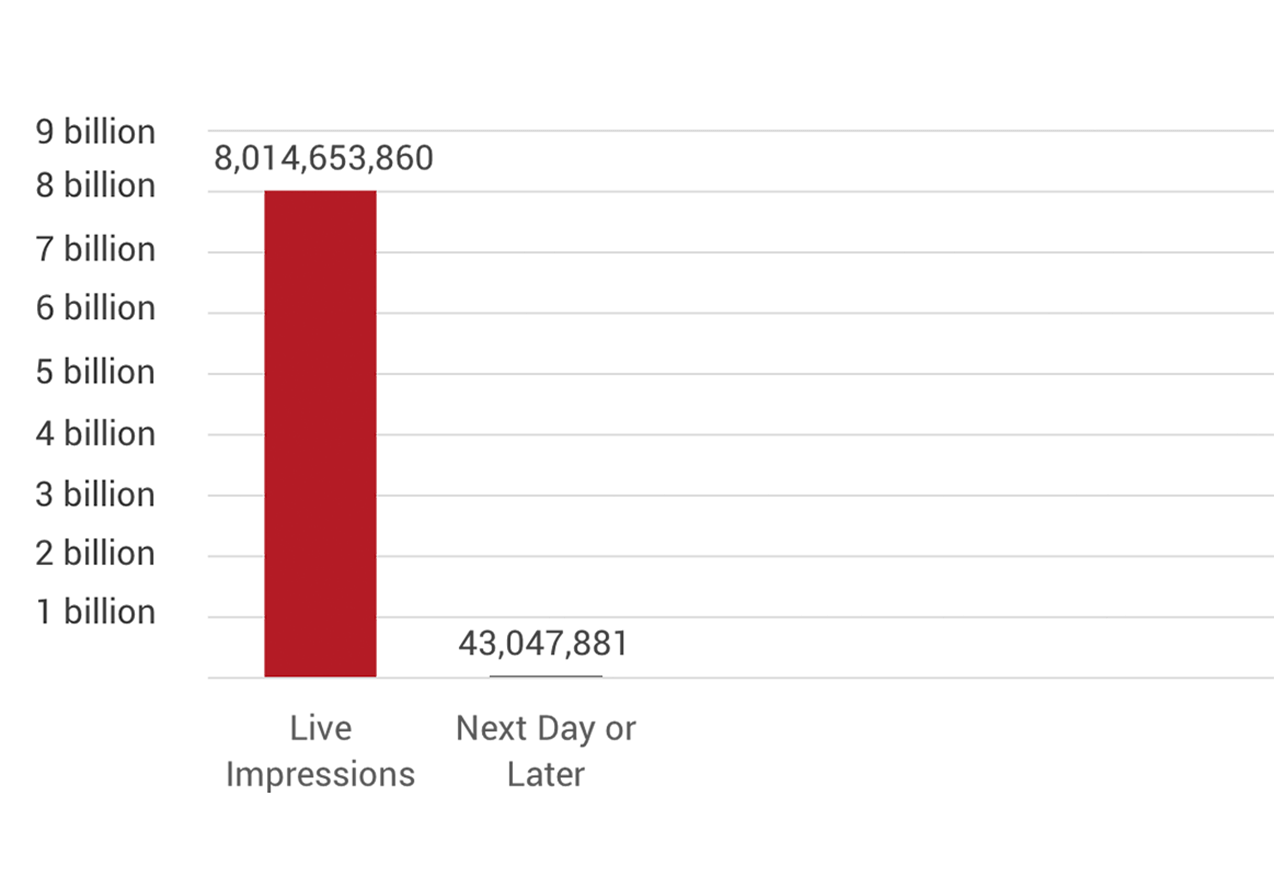The height and width of the screenshot is (894, 1274).
Task: Click the red Live Impressions bar
Action: (320, 434)
